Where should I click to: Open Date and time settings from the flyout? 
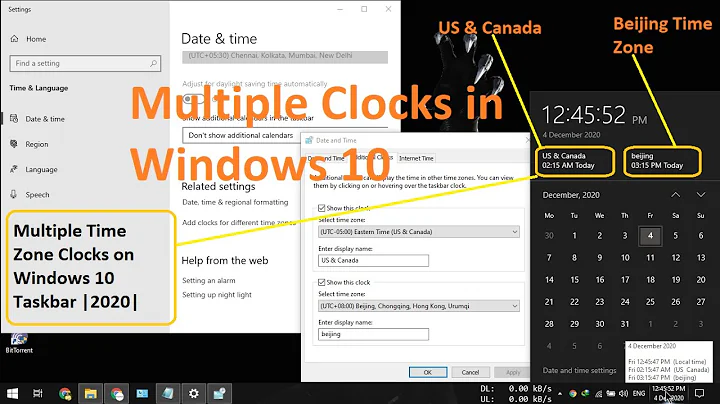pyautogui.click(x=579, y=370)
